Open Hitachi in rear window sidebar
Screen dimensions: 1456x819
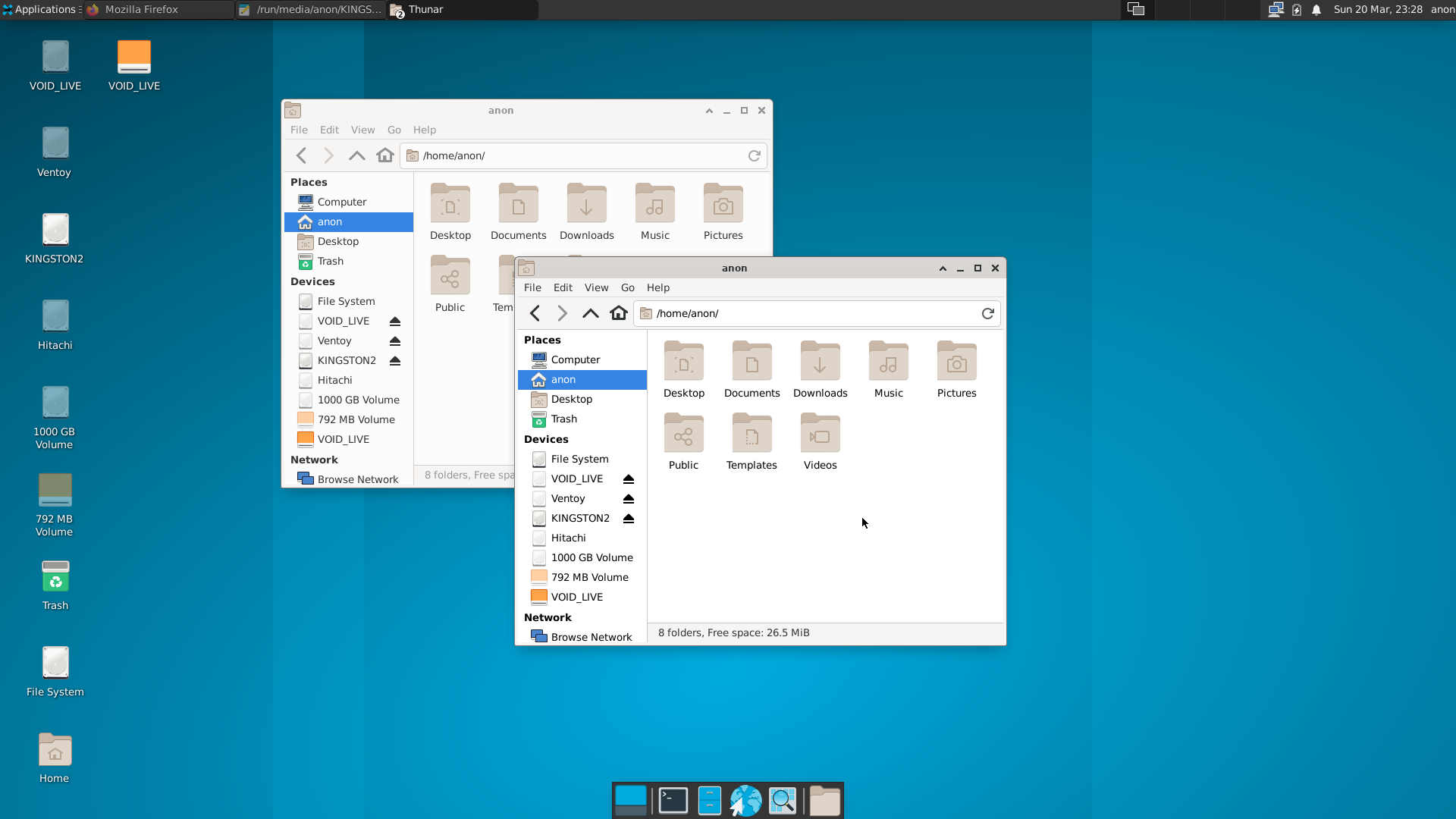pos(348,380)
